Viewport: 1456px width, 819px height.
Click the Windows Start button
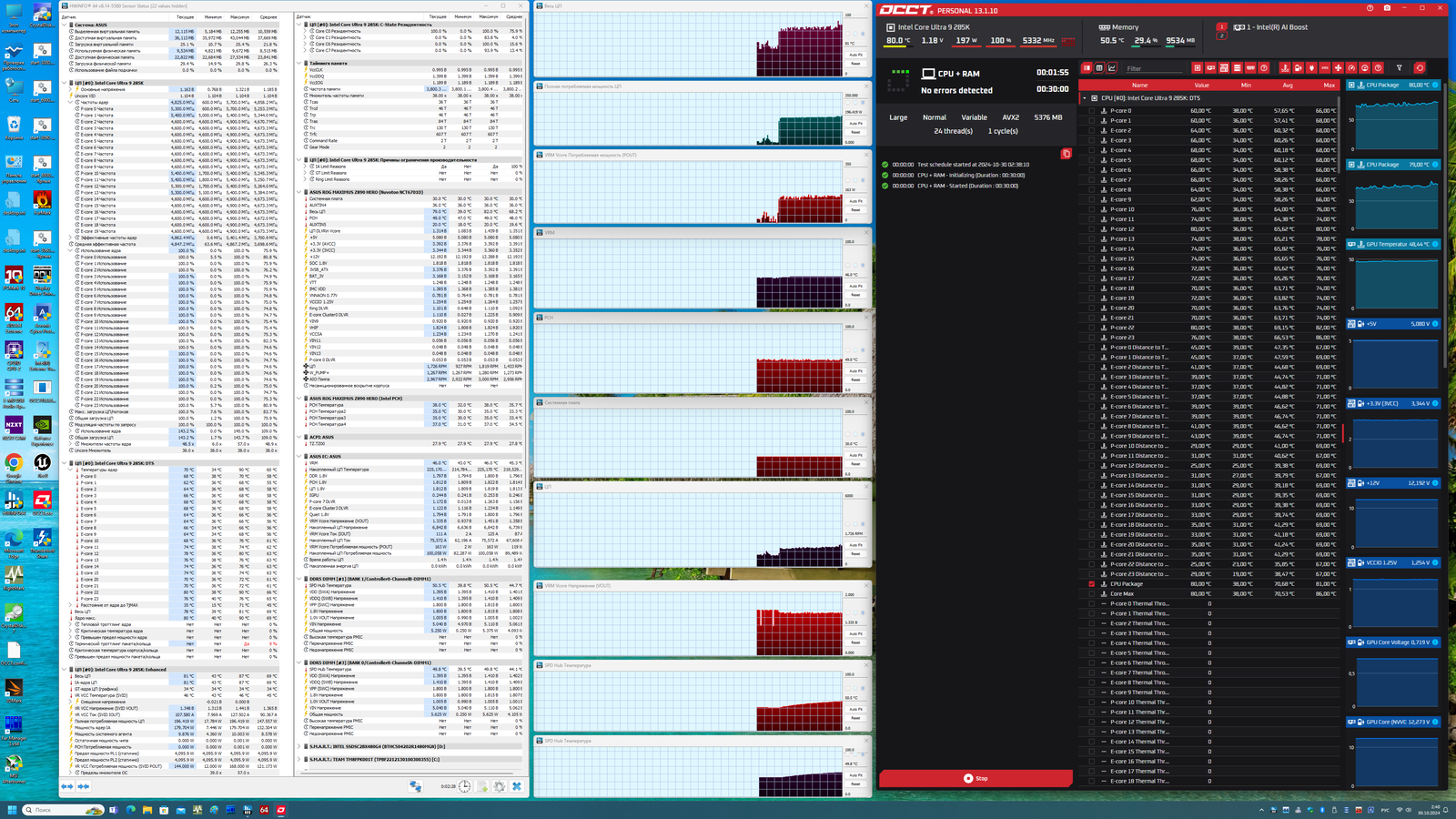pos(12,810)
